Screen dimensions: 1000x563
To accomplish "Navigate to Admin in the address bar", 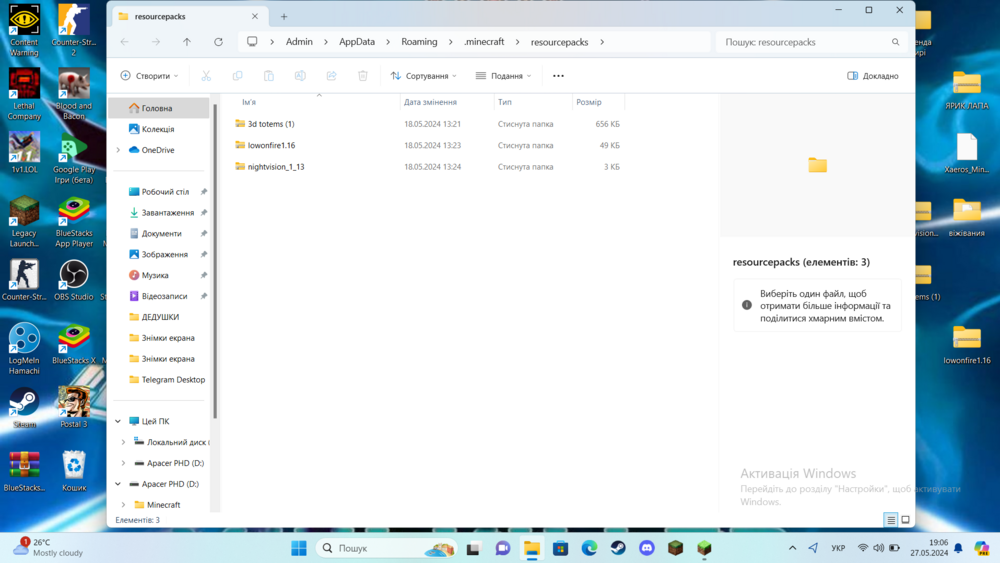I will (299, 42).
